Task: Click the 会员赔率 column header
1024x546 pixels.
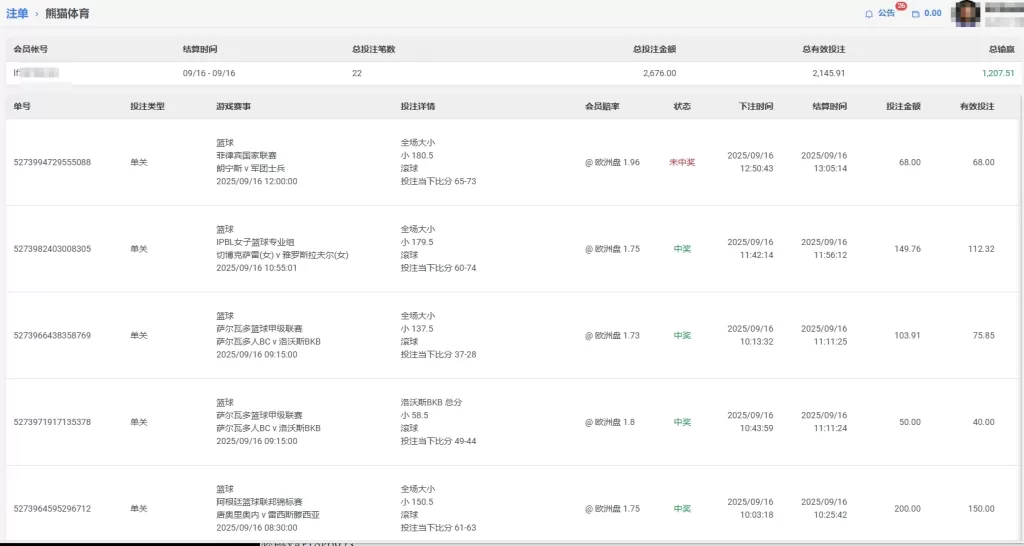Action: [602, 106]
